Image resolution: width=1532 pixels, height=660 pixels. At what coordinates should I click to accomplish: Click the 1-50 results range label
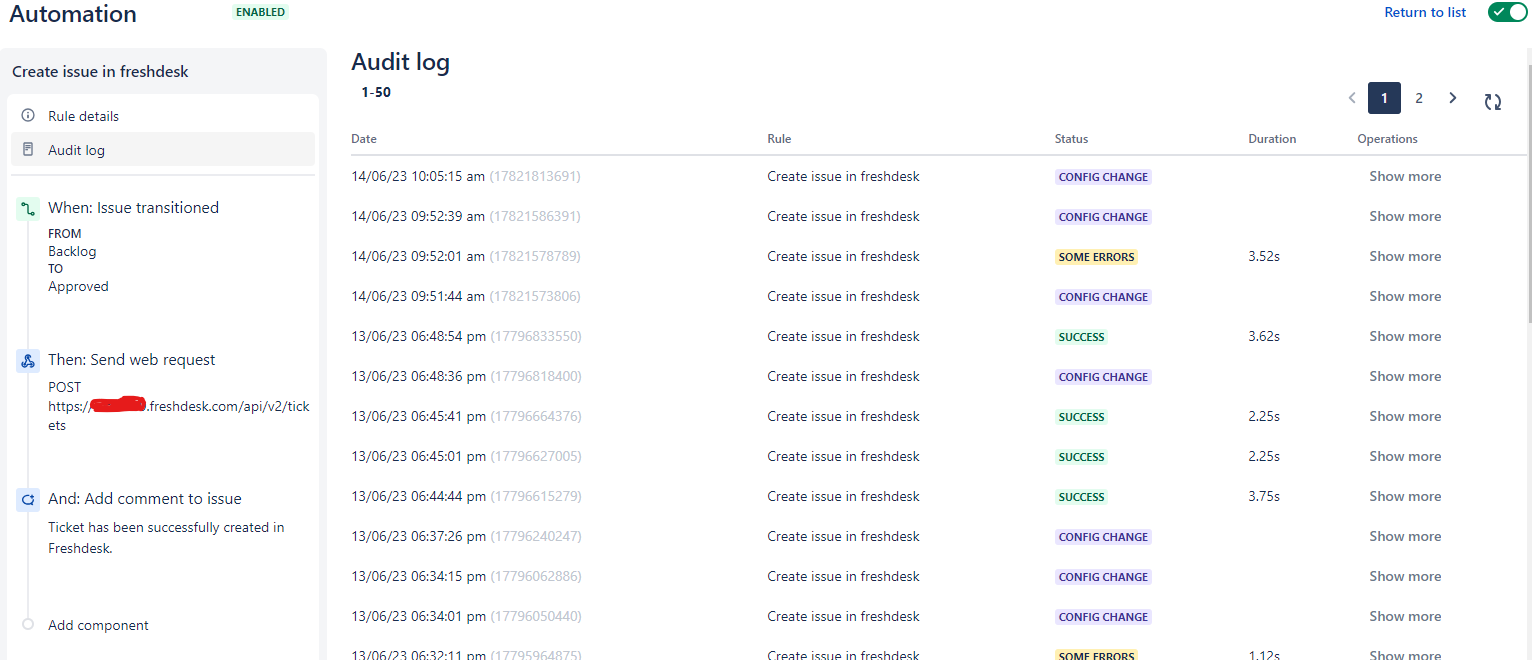click(376, 92)
